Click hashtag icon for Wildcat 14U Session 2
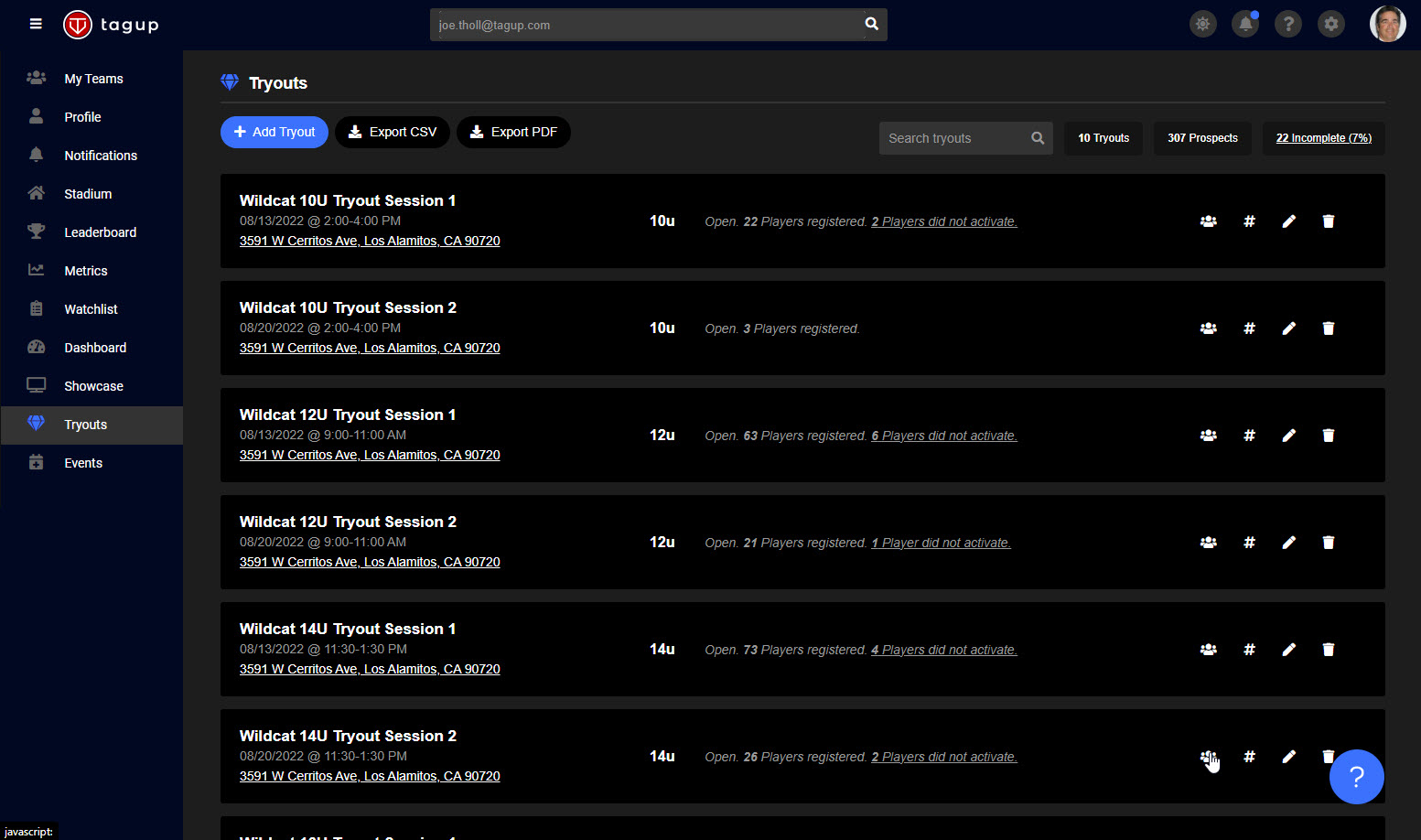 tap(1249, 757)
